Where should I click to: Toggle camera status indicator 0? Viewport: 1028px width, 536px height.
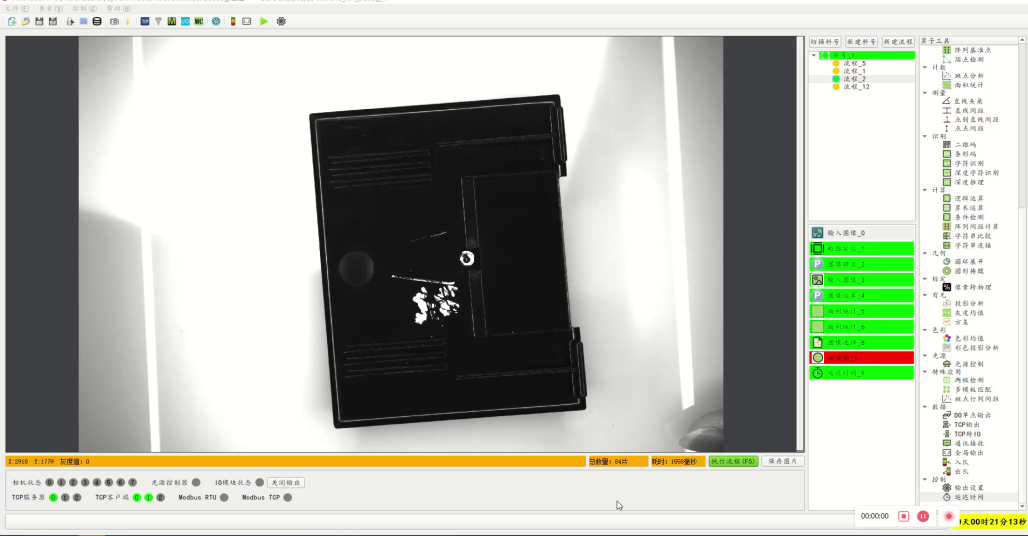coord(49,483)
